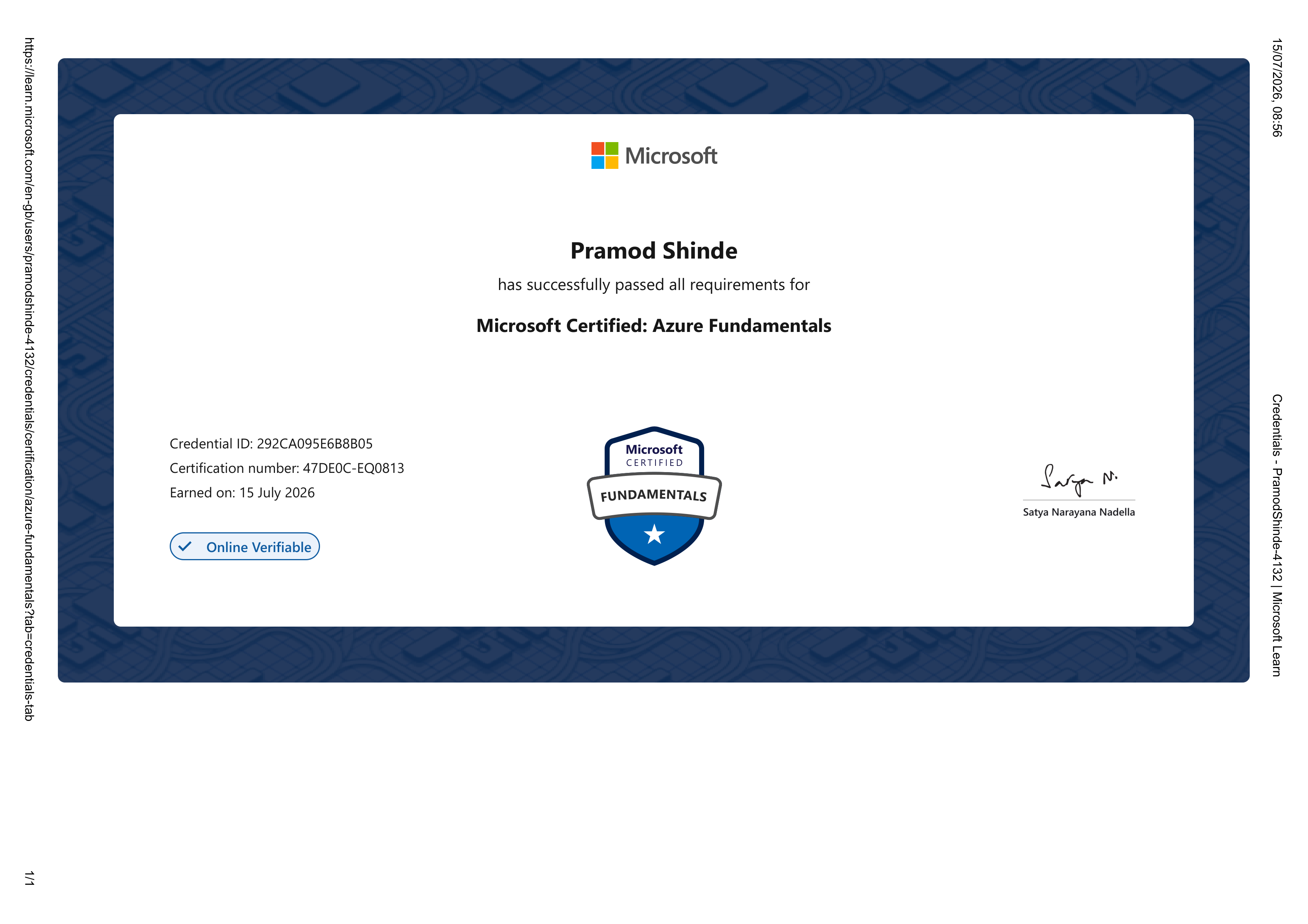Click the white star on the badge
Viewport: 1308px width, 924px height.
click(654, 534)
